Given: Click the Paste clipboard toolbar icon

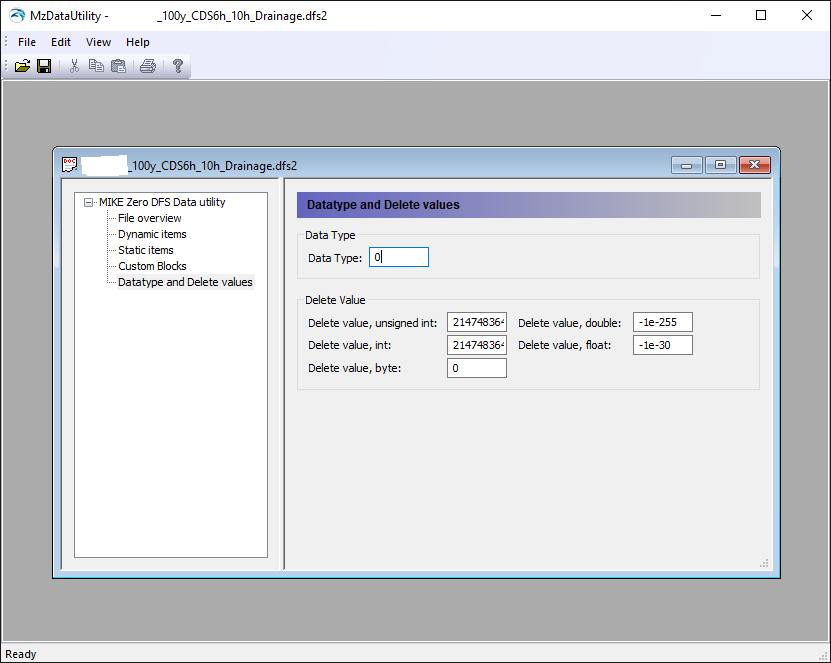Looking at the screenshot, I should pyautogui.click(x=118, y=66).
